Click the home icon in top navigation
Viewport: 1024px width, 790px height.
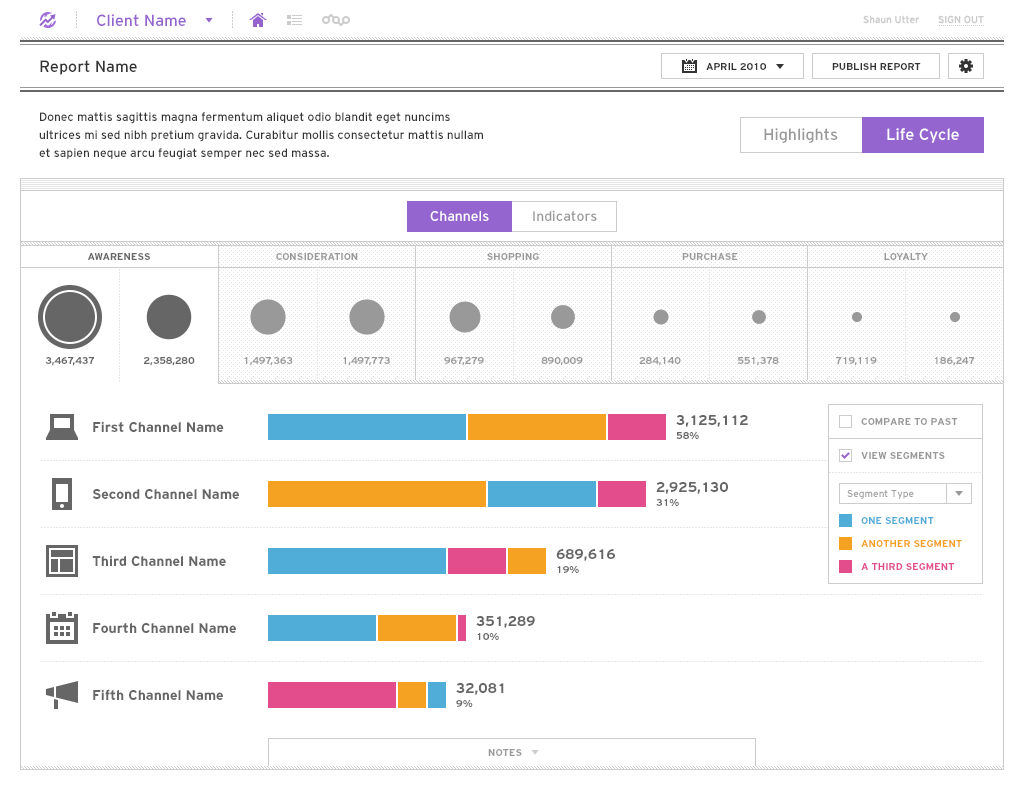click(x=258, y=20)
